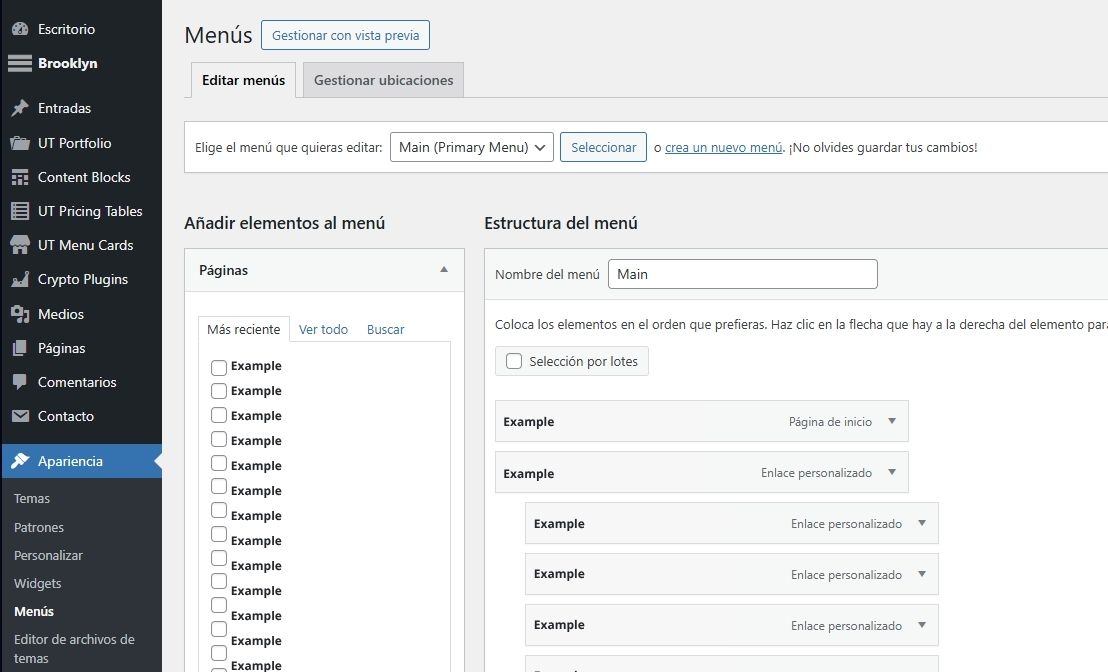The width and height of the screenshot is (1108, 672).
Task: Click the Comentarios speech bubble icon
Action: 20,382
